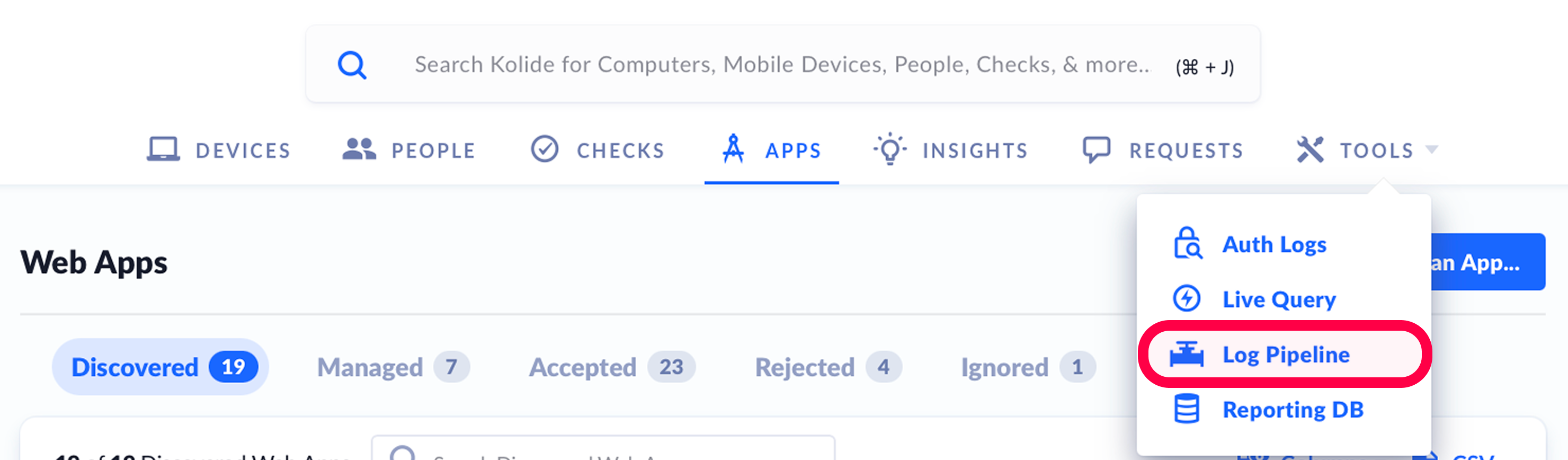1568x460 pixels.
Task: Select the Discovered tab
Action: [x=161, y=367]
